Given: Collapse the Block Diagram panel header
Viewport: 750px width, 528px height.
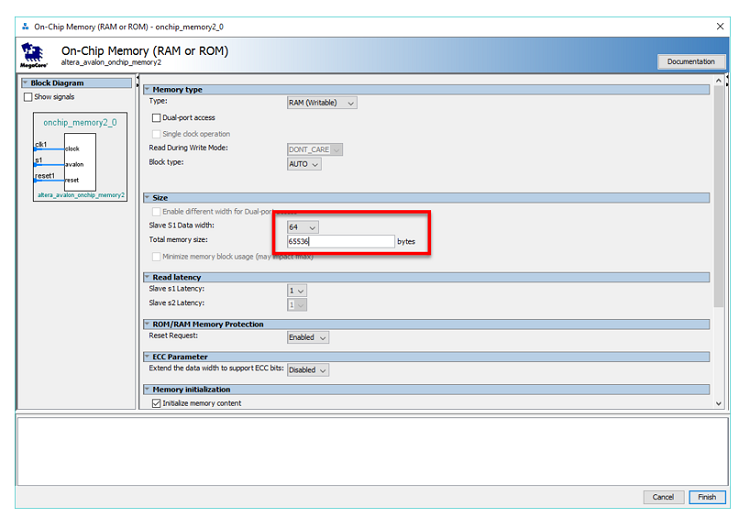Looking at the screenshot, I should click(x=26, y=83).
